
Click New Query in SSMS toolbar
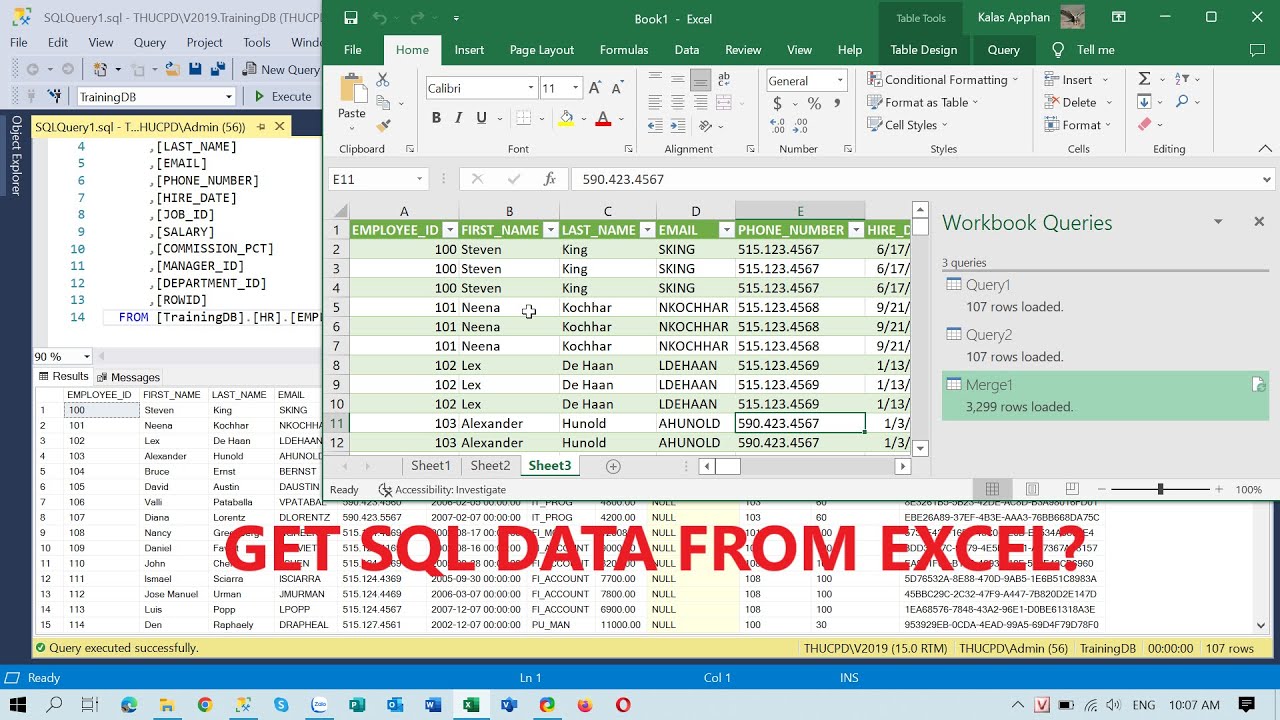281,69
